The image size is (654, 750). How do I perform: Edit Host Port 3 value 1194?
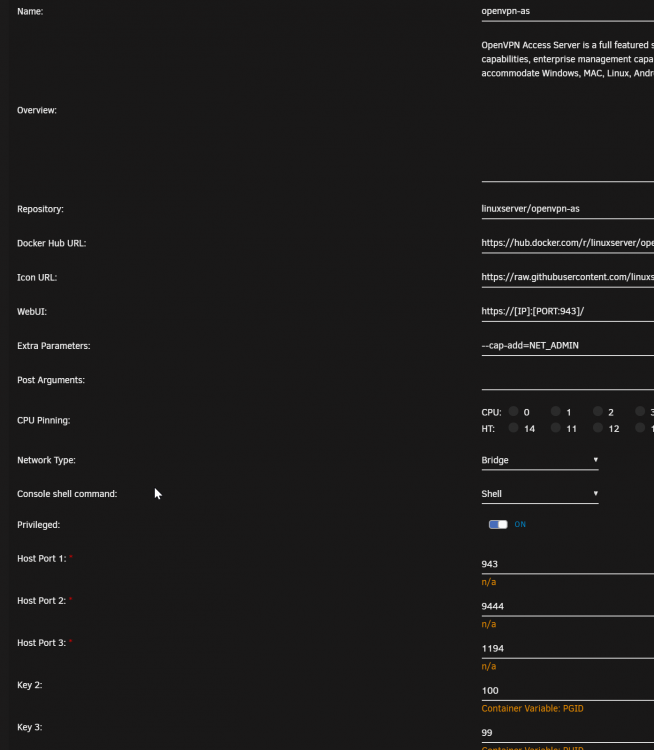point(567,649)
